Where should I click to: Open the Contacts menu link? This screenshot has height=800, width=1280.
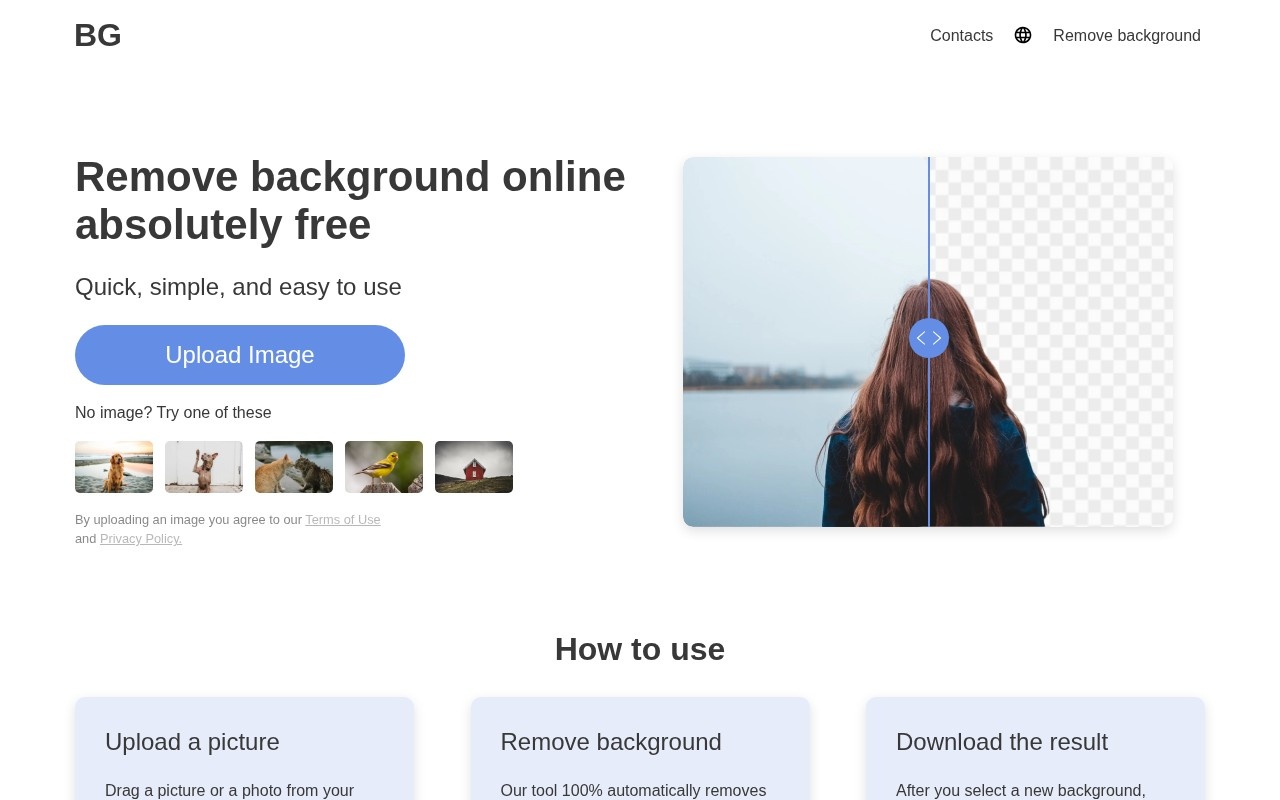point(961,35)
